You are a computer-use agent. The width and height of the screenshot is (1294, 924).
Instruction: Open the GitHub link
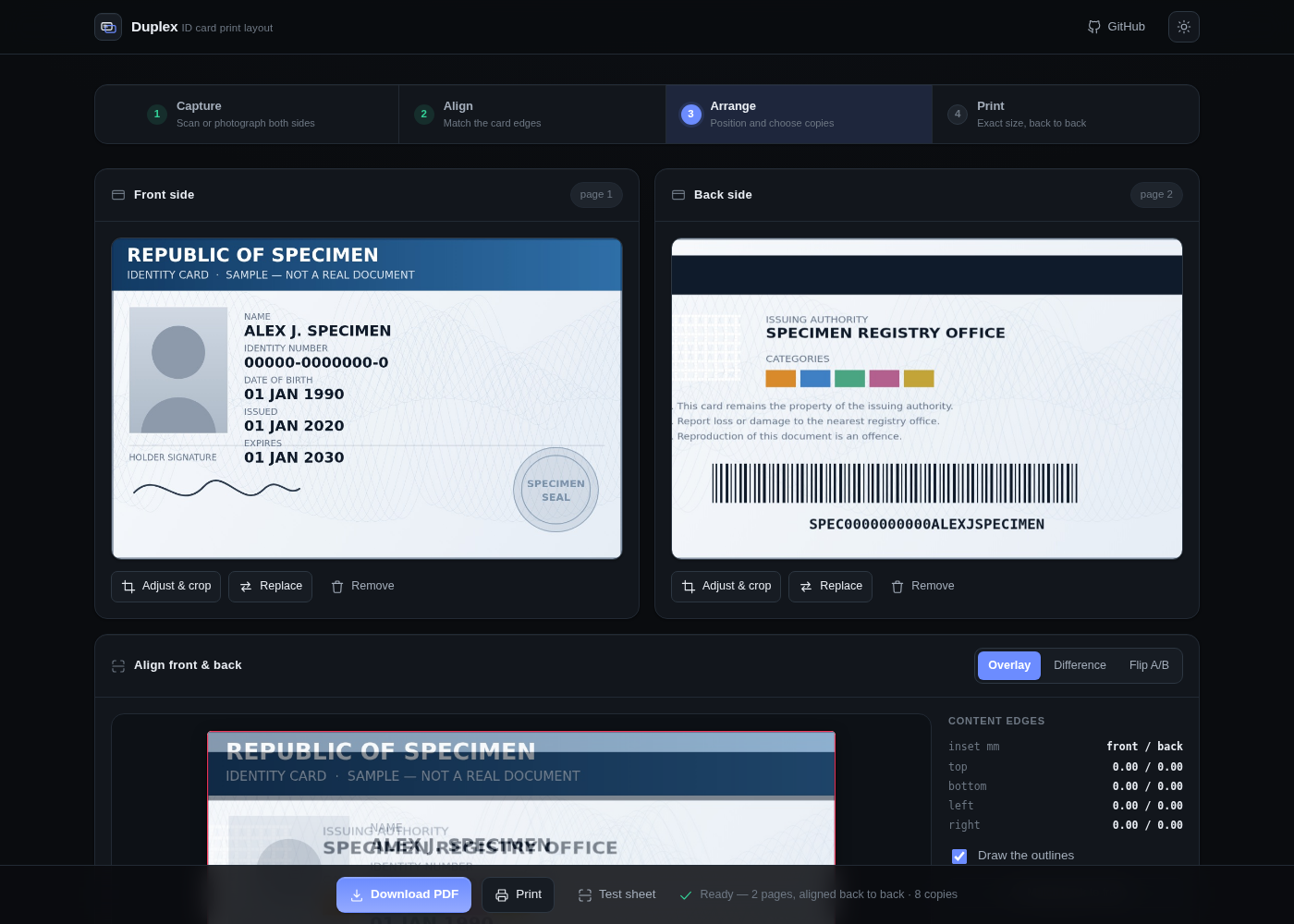[1117, 27]
